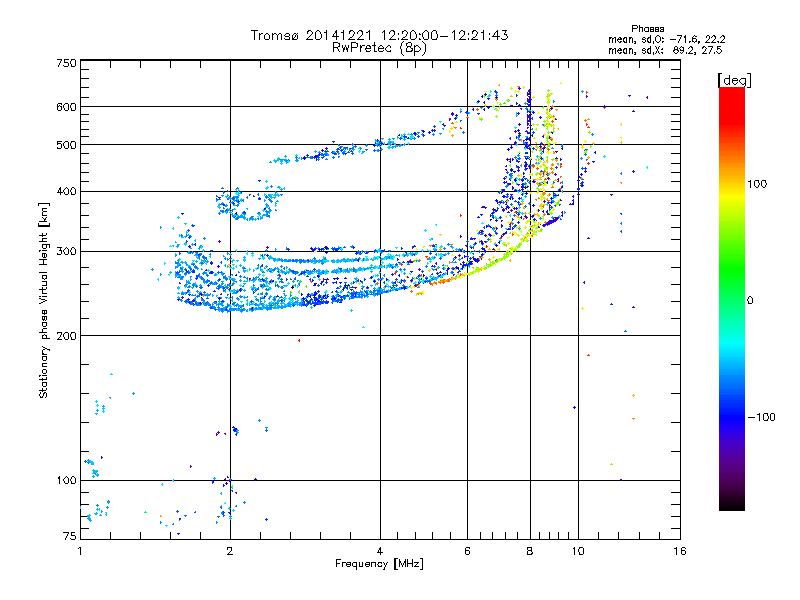Click the plot title 'Tromsø 20141221 12:20:00-12:21:43'
800x600 pixels.
pyautogui.click(x=379, y=35)
